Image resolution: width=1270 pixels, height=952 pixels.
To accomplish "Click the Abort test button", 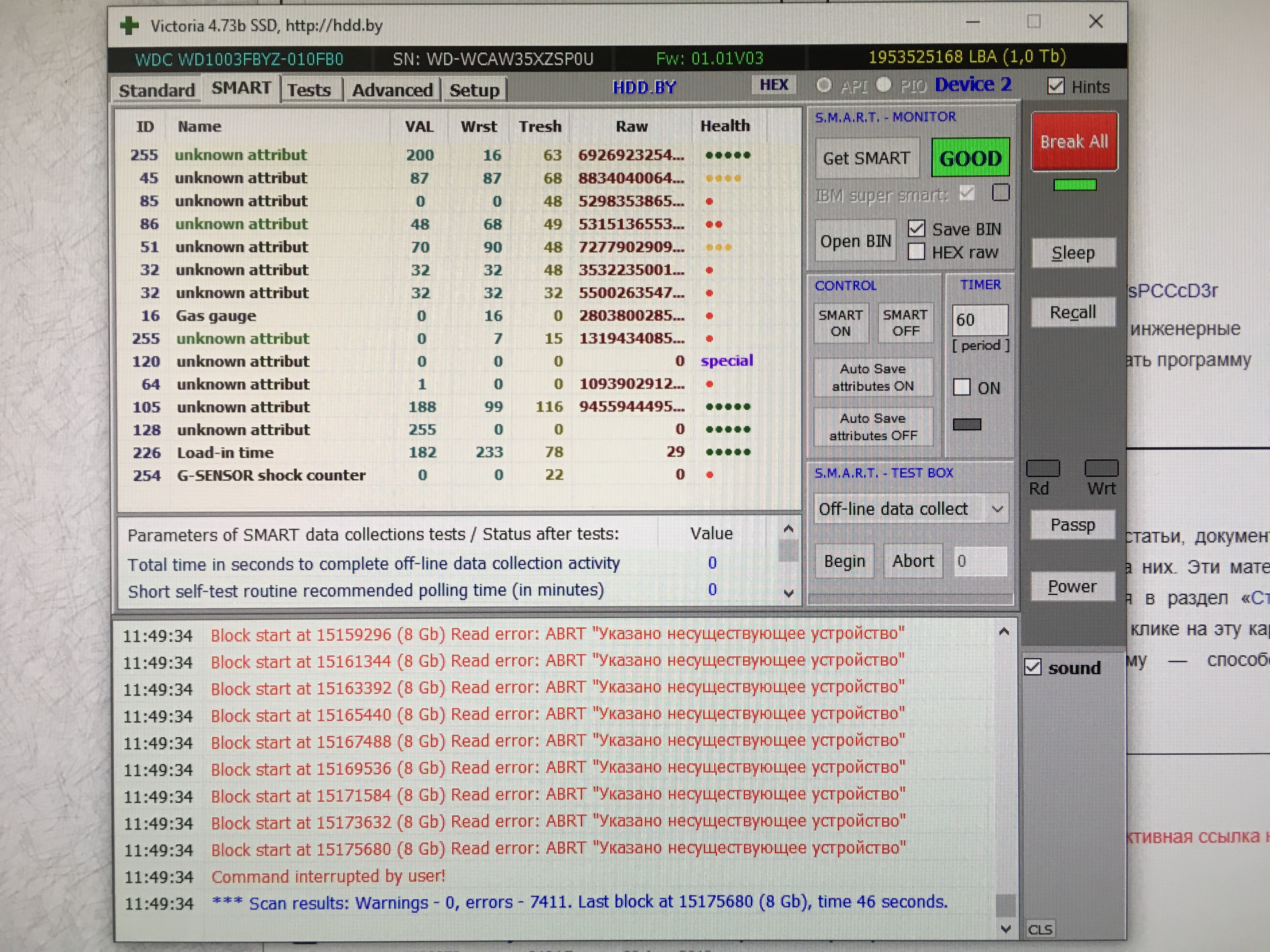I will click(913, 561).
